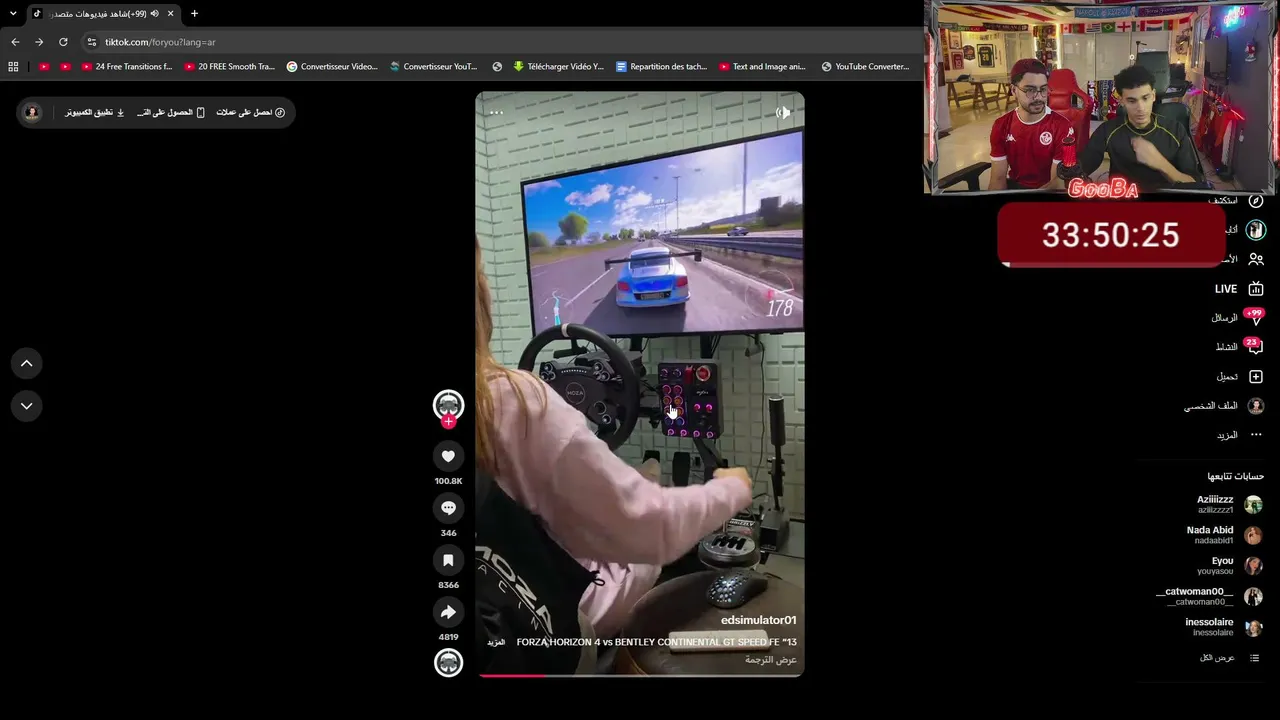Open the Convertisseur YouT... bookmark
The height and width of the screenshot is (720, 1280).
pyautogui.click(x=434, y=67)
